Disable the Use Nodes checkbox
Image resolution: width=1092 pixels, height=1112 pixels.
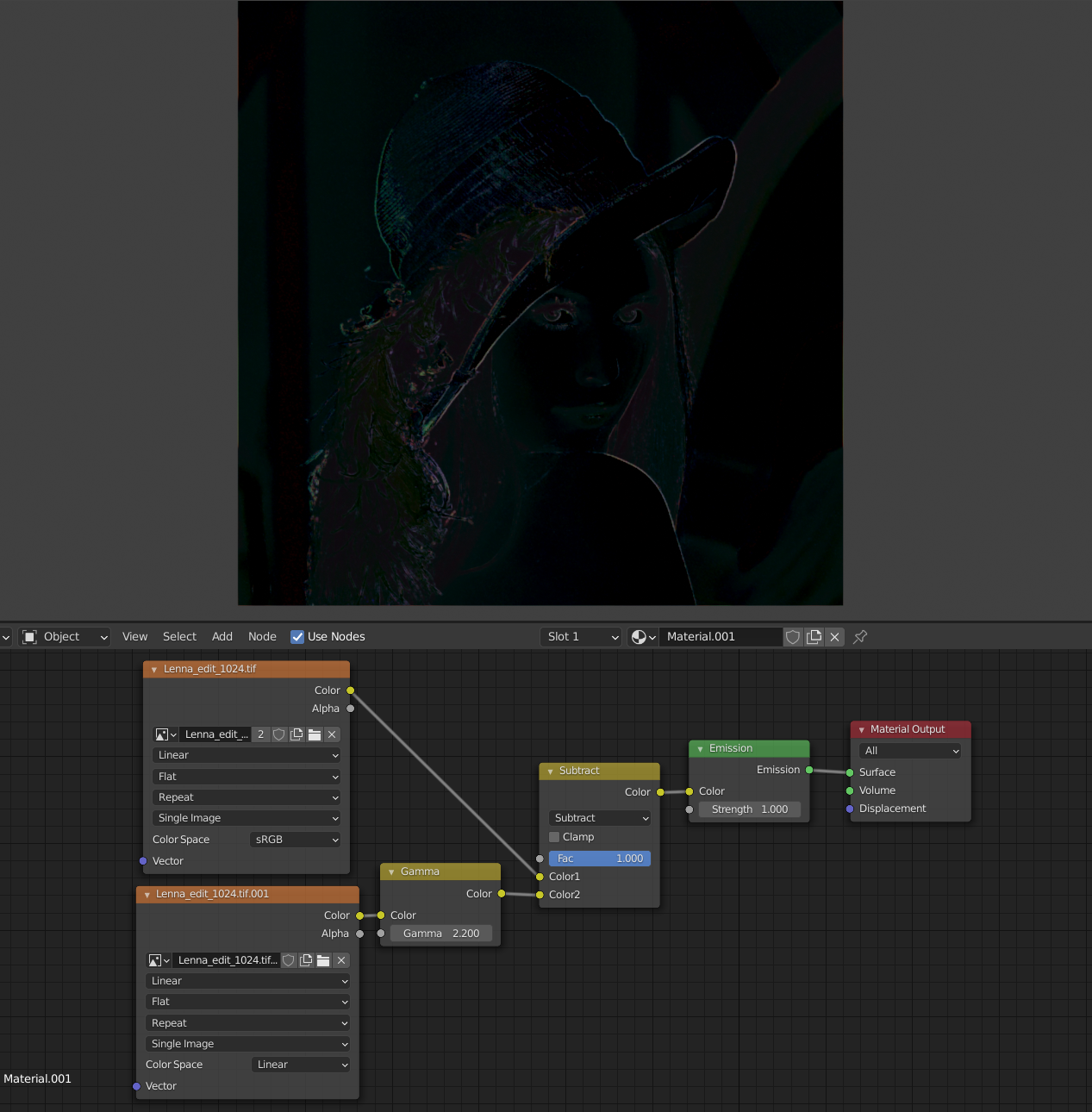(x=297, y=637)
